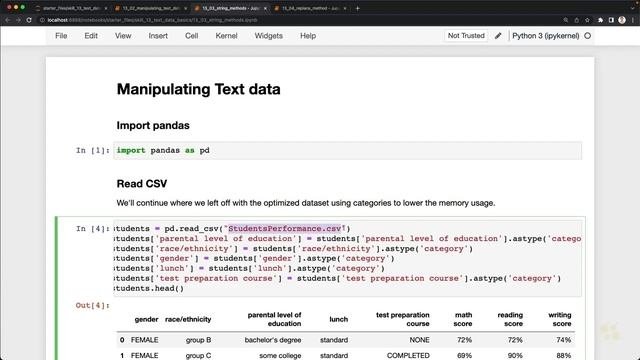Open the Cell menu
Image resolution: width=640 pixels, height=360 pixels.
191,36
